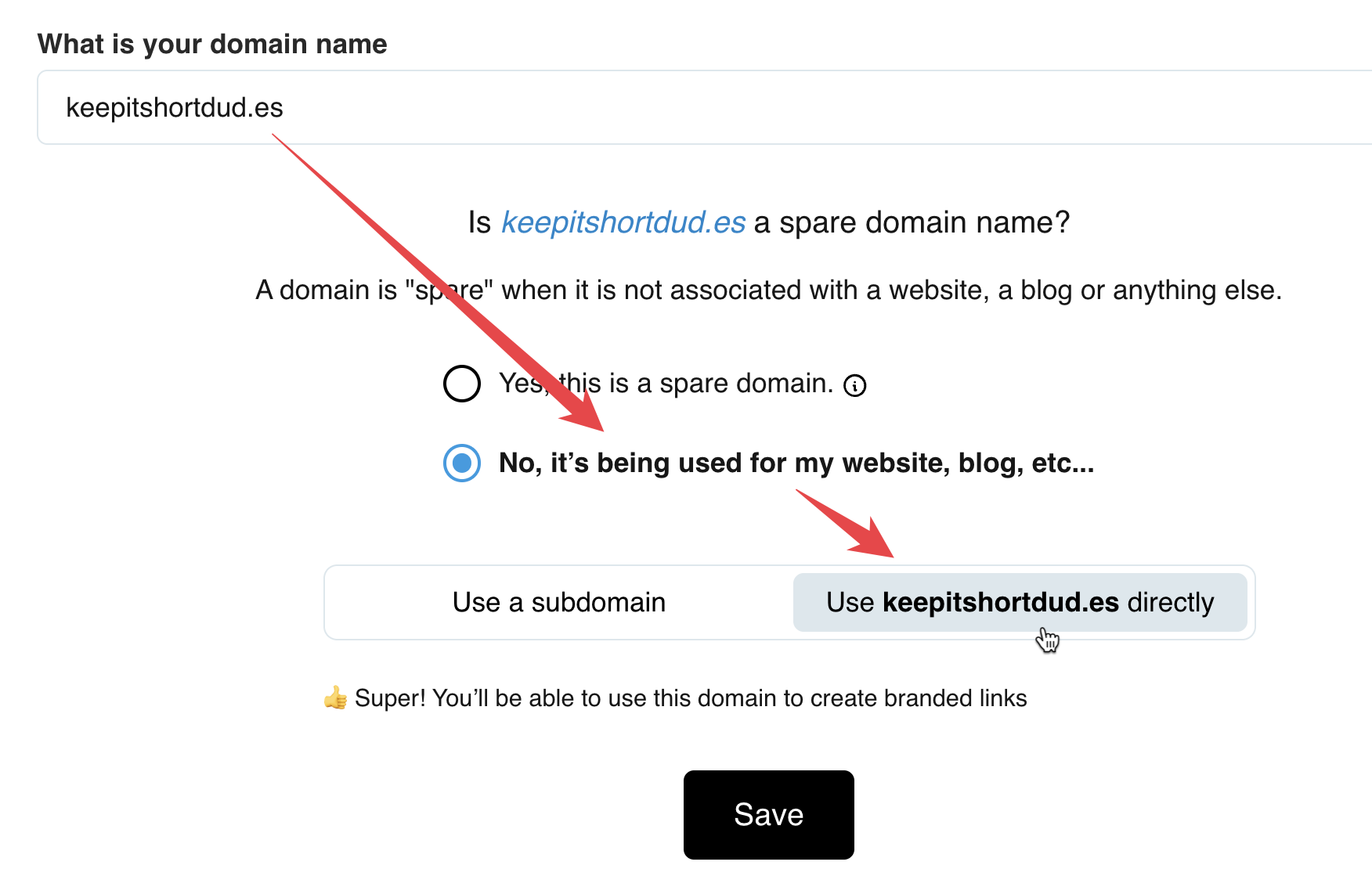Screen dimensions: 1372x869
Task: Confirm settings with Save
Action: point(767,814)
